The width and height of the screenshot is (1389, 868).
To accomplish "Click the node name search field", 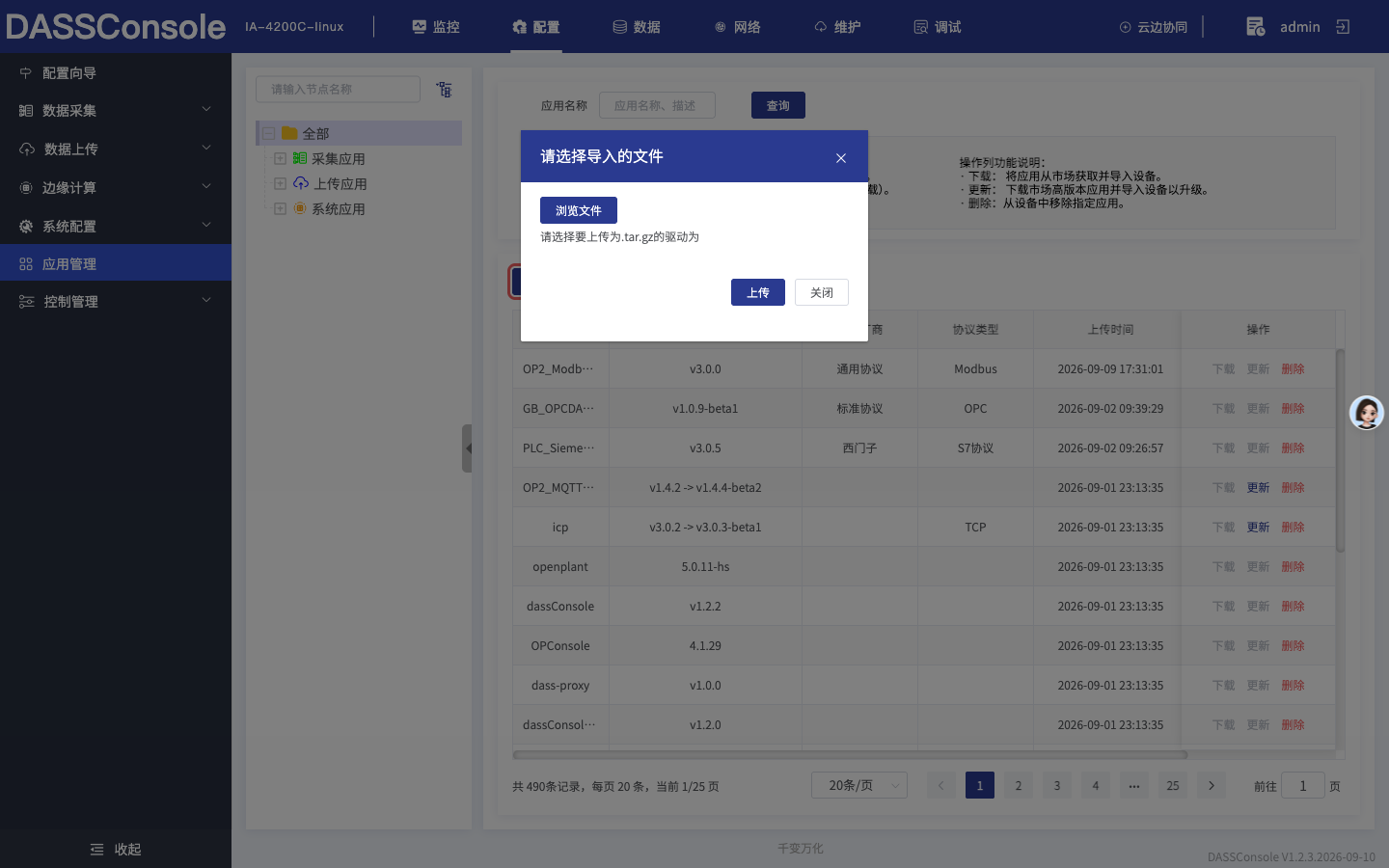I will [338, 89].
